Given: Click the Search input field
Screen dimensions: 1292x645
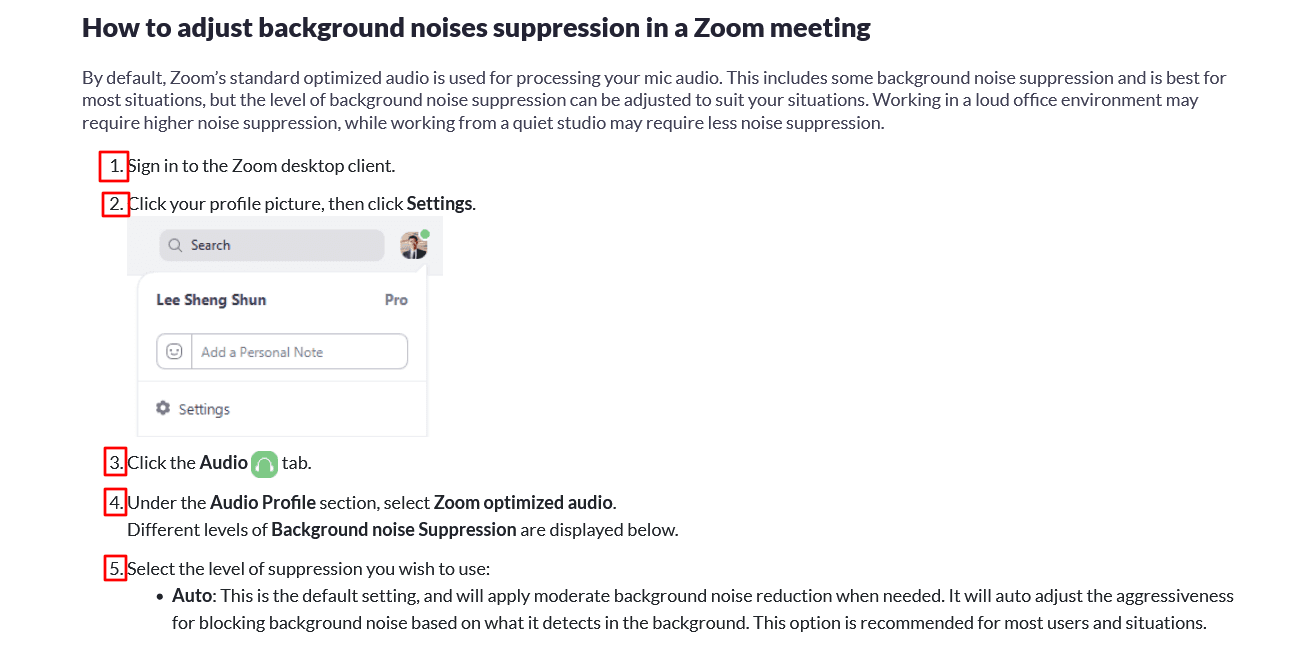Looking at the screenshot, I should [x=280, y=245].
